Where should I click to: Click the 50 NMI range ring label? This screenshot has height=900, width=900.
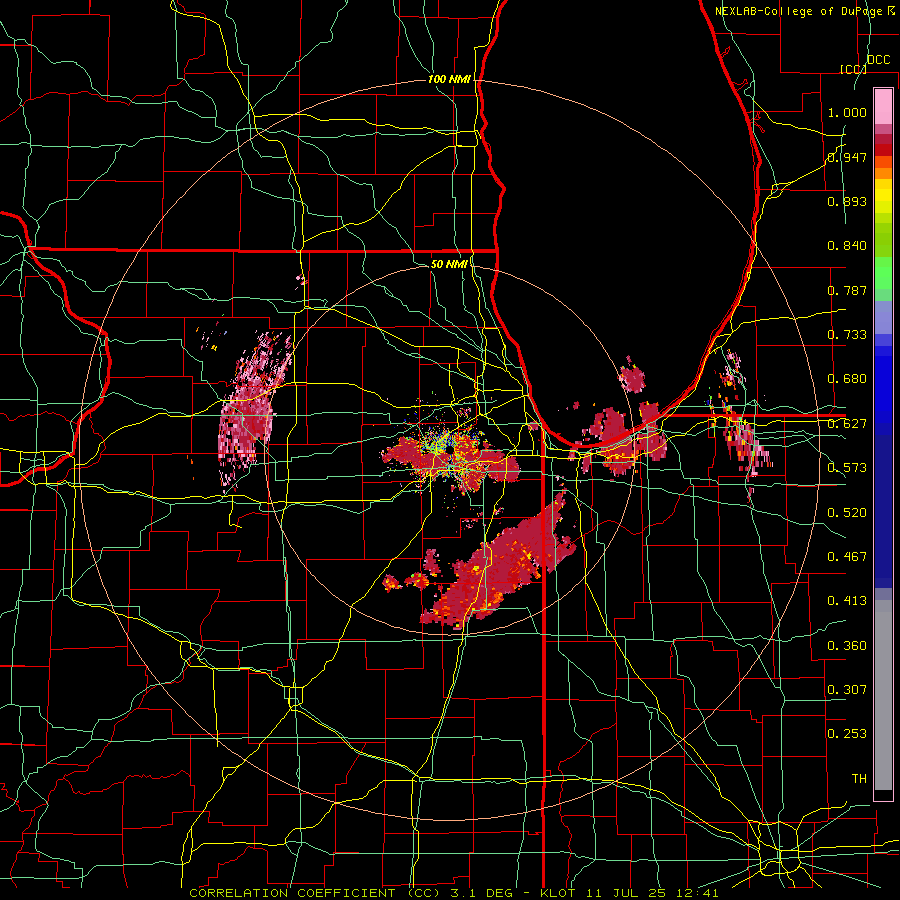pyautogui.click(x=449, y=264)
